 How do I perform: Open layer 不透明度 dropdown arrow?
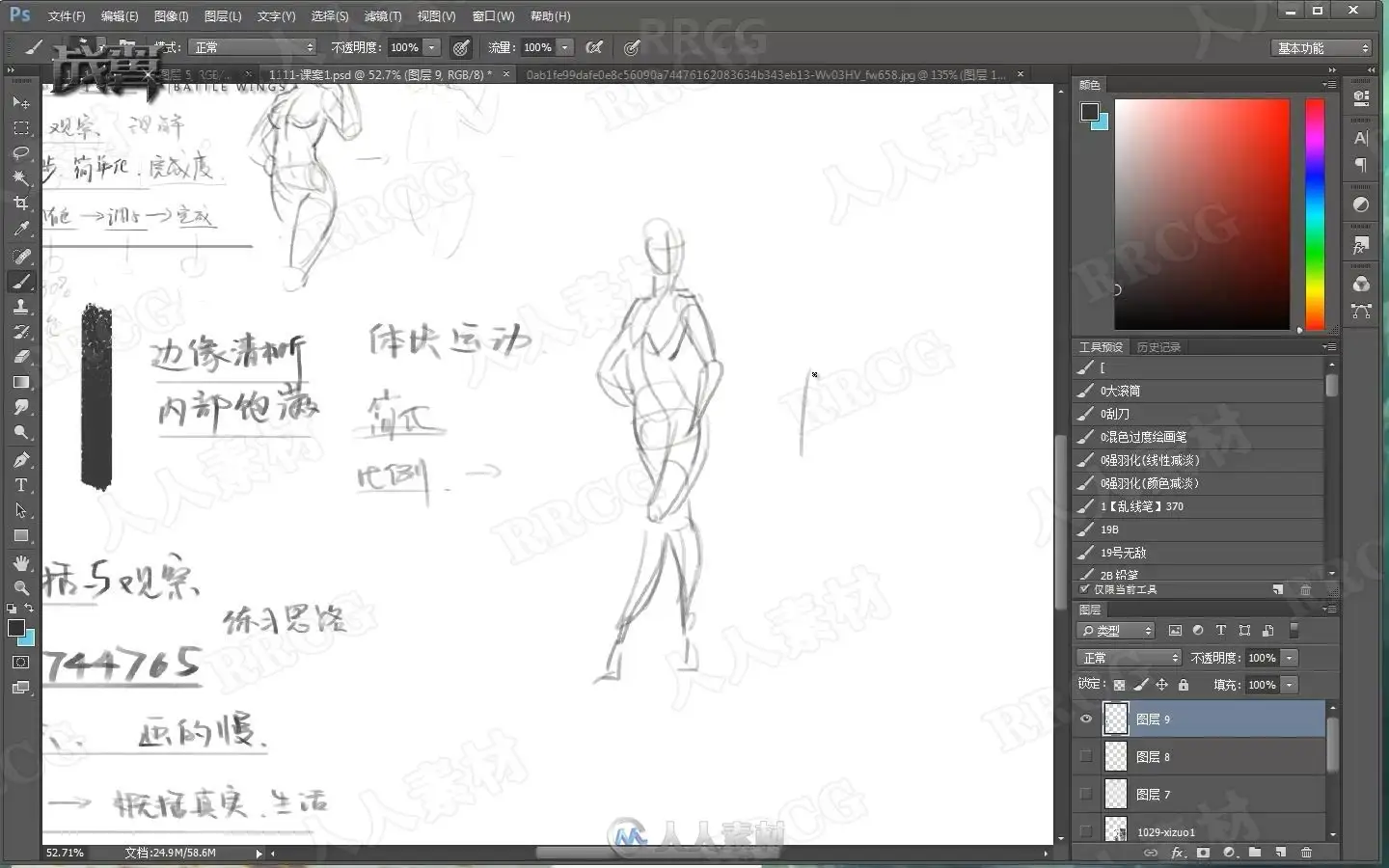click(x=1289, y=658)
